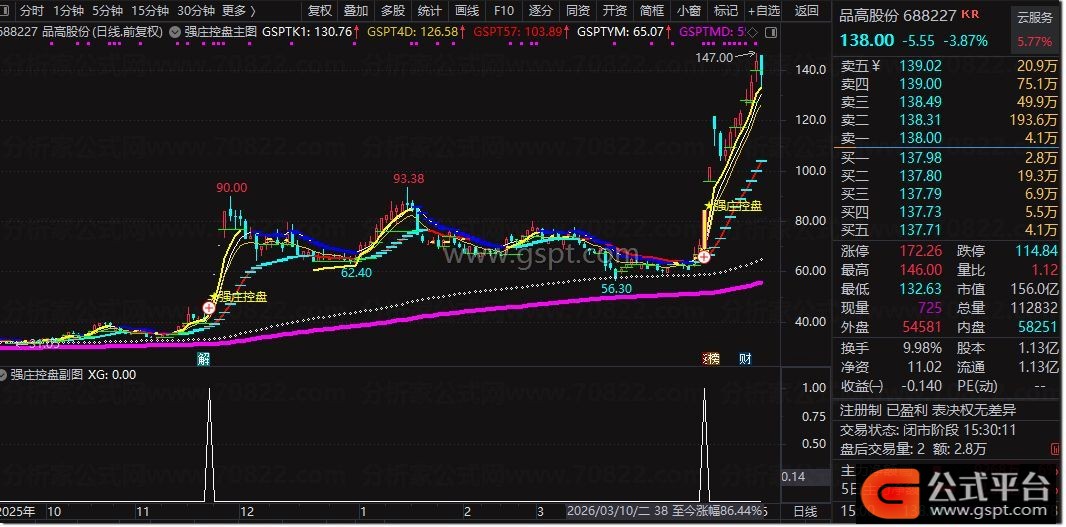This screenshot has height=527, width=1066.
Task: Click the red circle signal near March breakout
Action: coord(704,257)
